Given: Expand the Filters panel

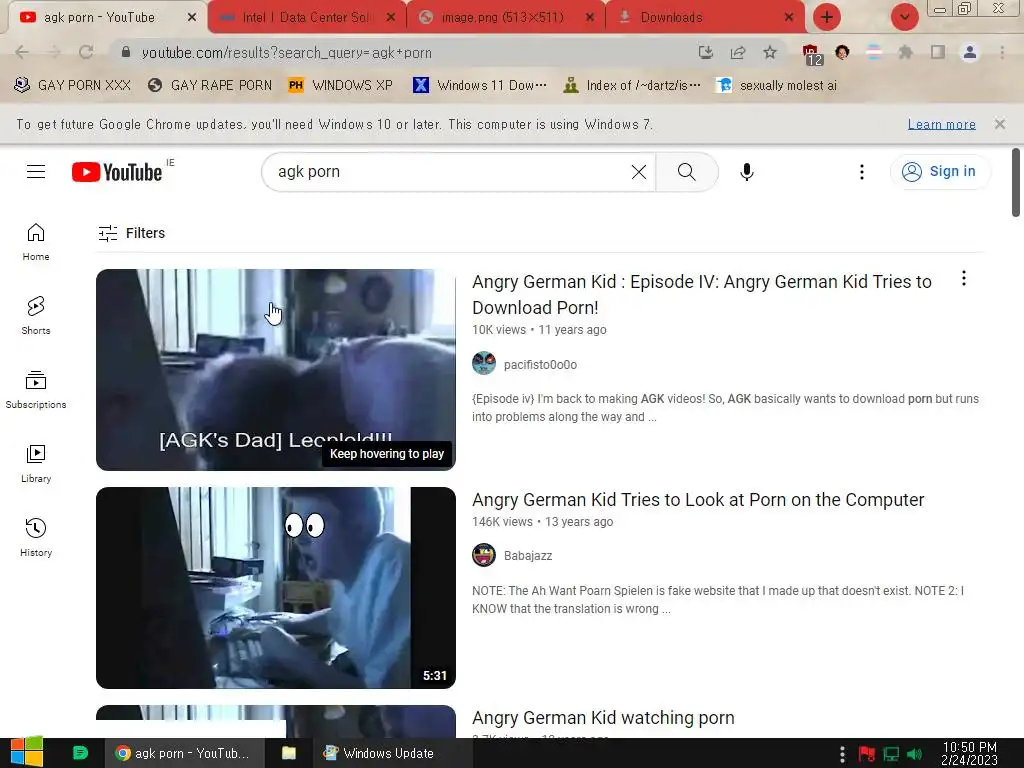Looking at the screenshot, I should (131, 233).
